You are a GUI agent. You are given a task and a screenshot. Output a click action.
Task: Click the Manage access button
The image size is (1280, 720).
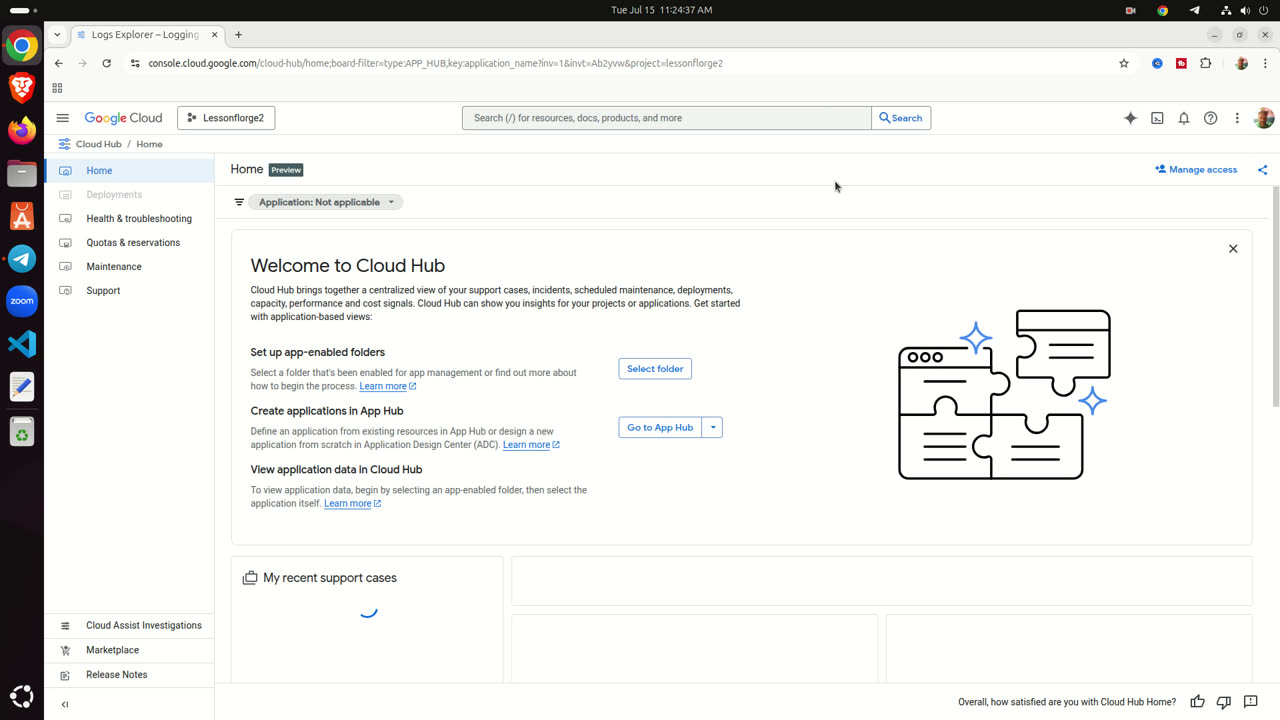point(1196,170)
